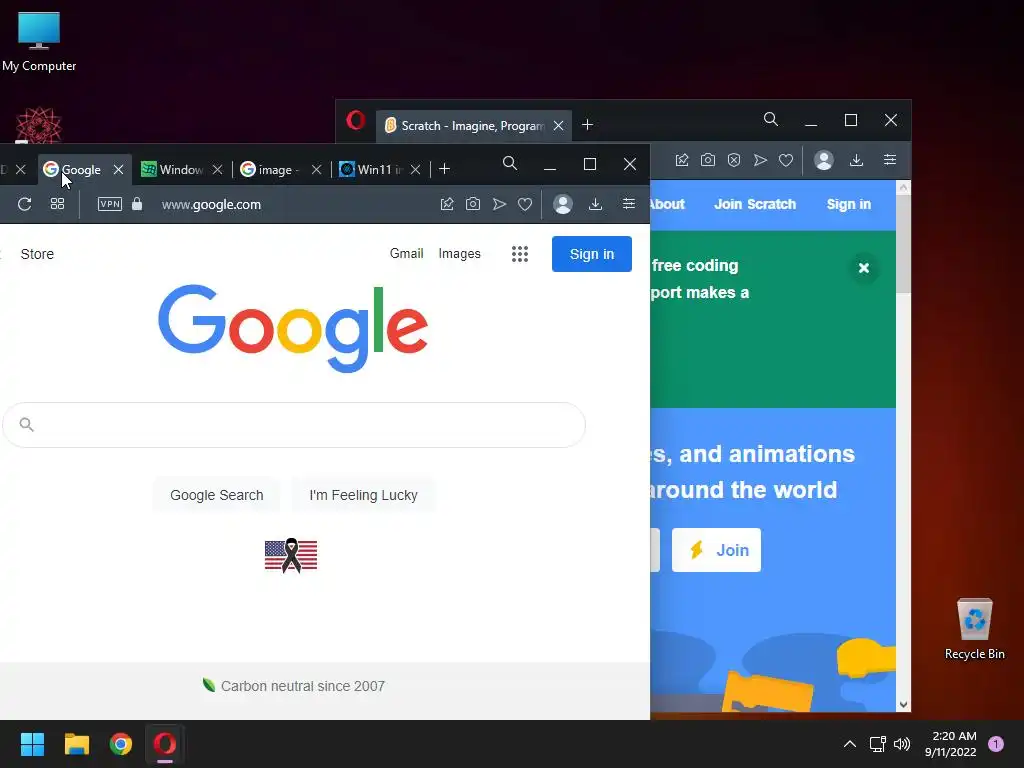Select the Scratch - Imagine, Program tab
The image size is (1024, 768).
coord(473,125)
